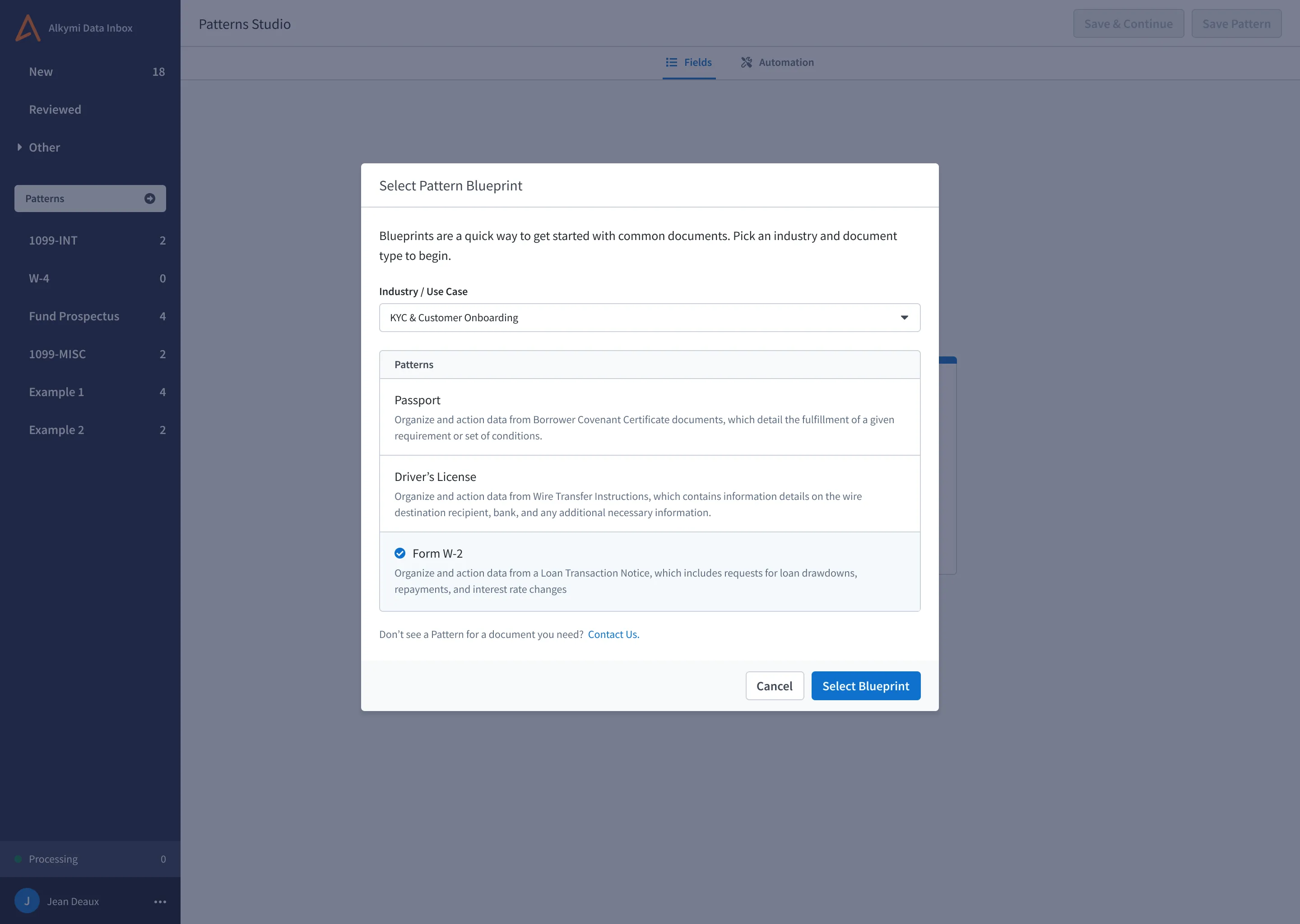Open the 1099-MISC pattern
Screen dimensions: 1300x924
pyautogui.click(x=90, y=354)
